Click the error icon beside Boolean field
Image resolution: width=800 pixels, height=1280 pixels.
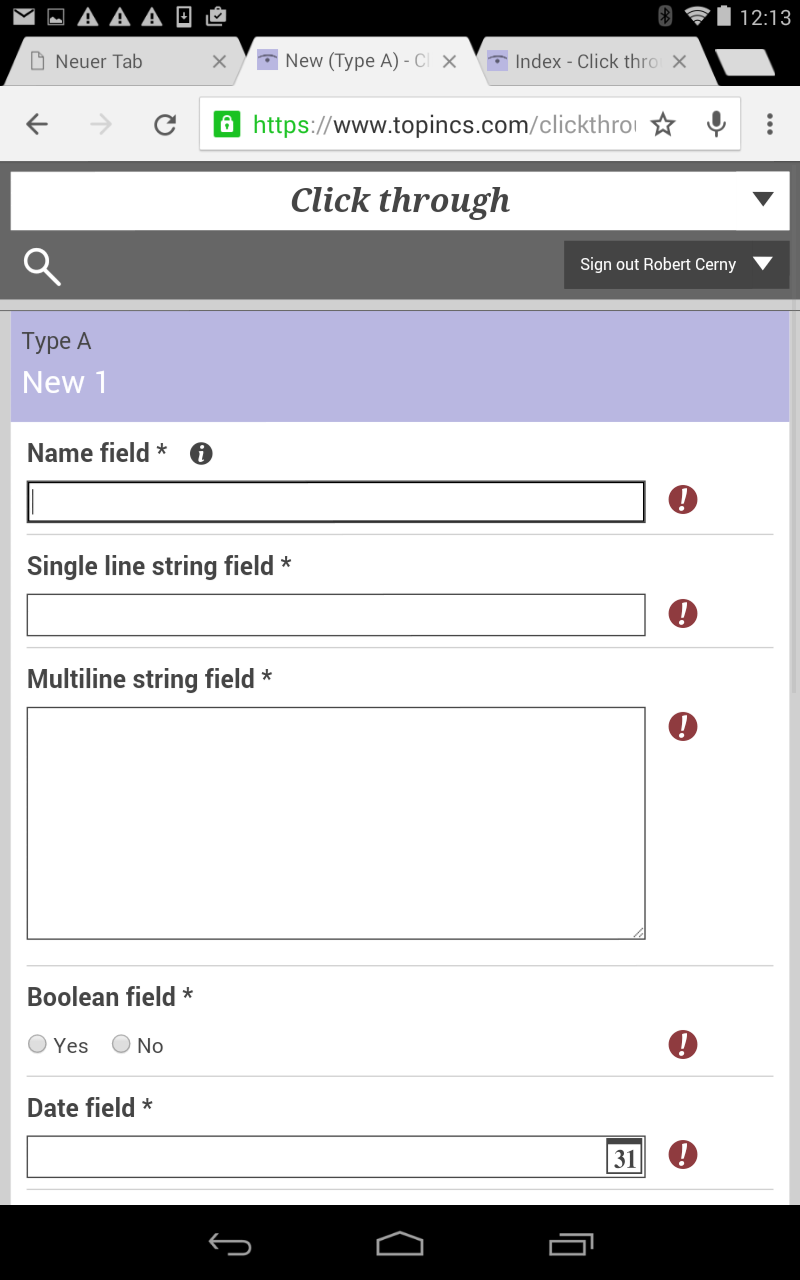point(683,1044)
